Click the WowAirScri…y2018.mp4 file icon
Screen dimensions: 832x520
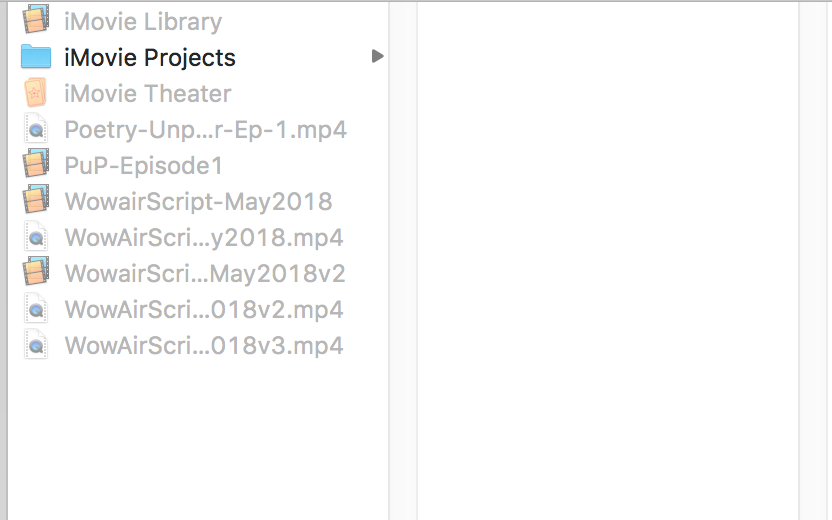click(36, 237)
